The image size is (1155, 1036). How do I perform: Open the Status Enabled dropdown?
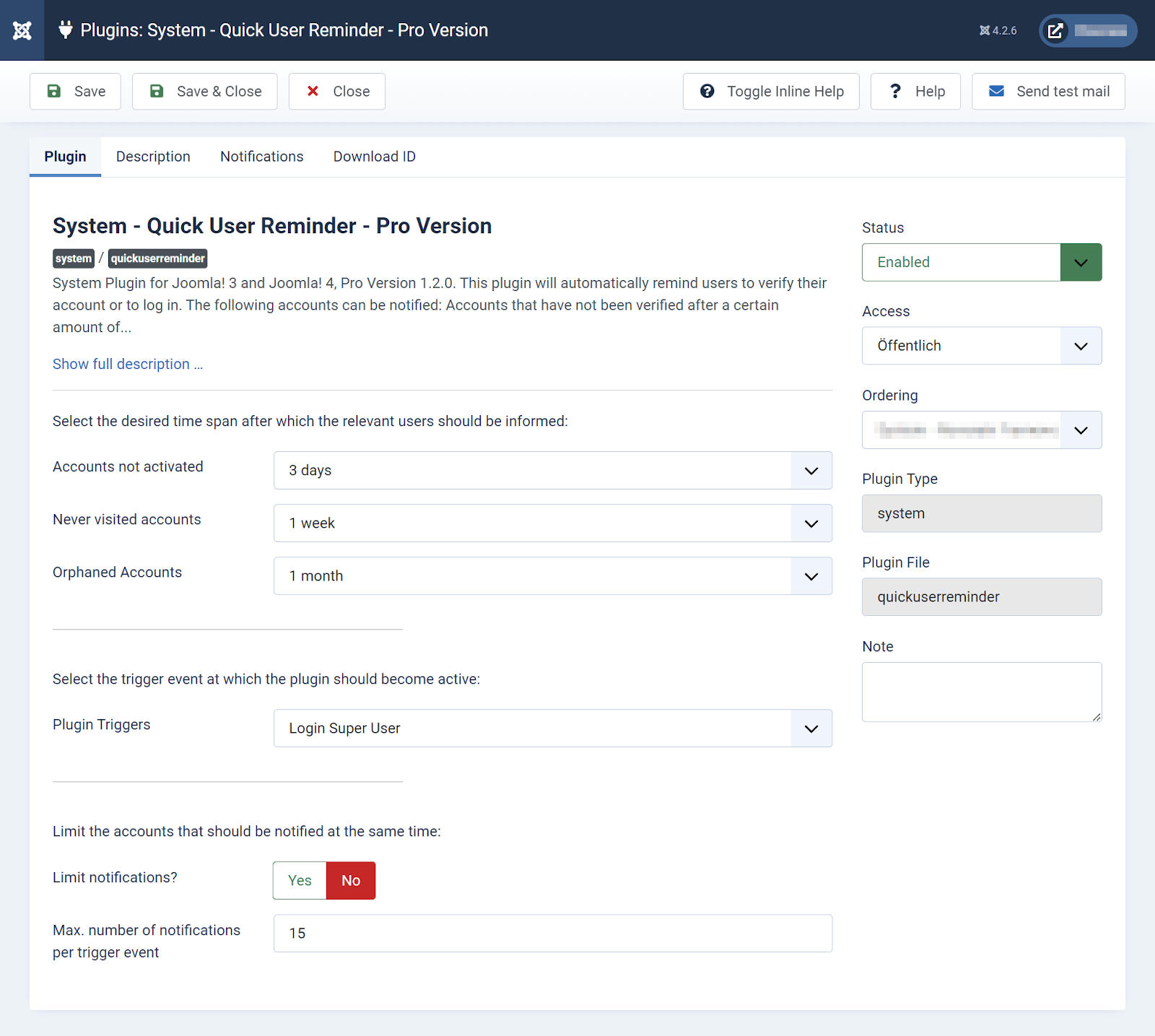[982, 262]
